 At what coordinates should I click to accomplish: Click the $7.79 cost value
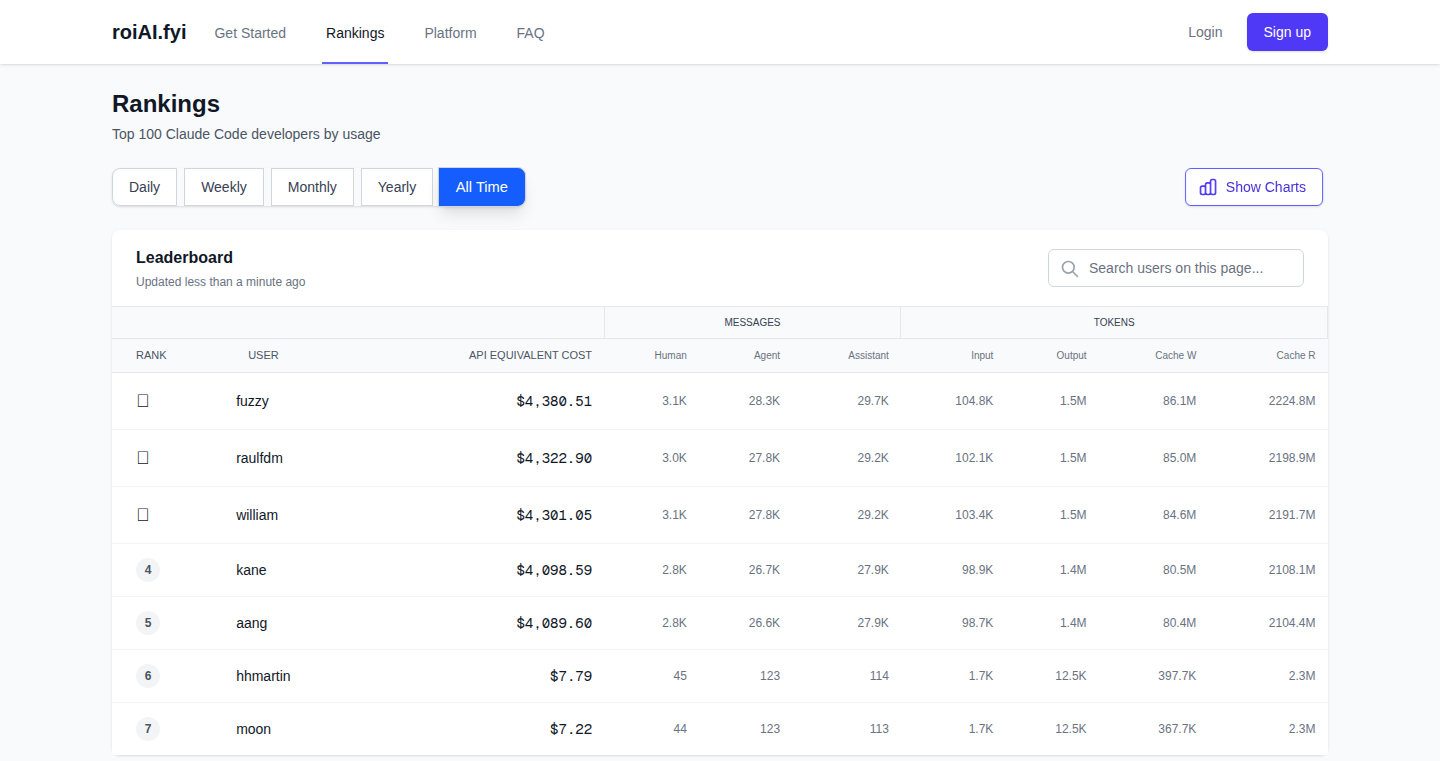[x=571, y=676]
